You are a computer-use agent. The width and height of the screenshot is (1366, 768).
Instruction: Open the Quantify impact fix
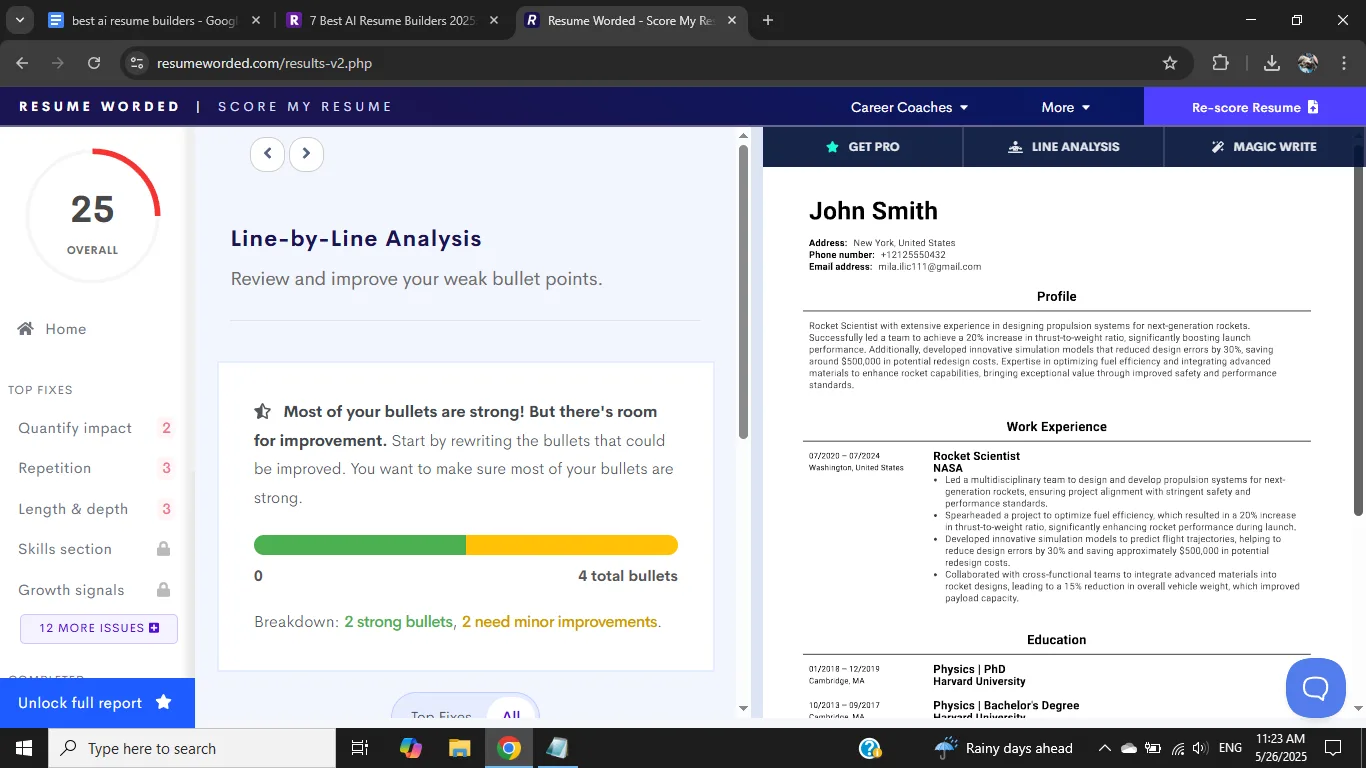pos(96,428)
